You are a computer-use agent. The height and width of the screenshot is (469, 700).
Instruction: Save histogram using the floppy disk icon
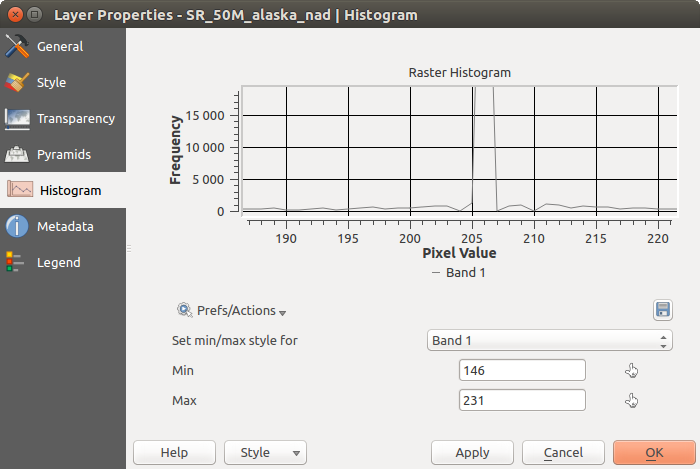click(662, 310)
